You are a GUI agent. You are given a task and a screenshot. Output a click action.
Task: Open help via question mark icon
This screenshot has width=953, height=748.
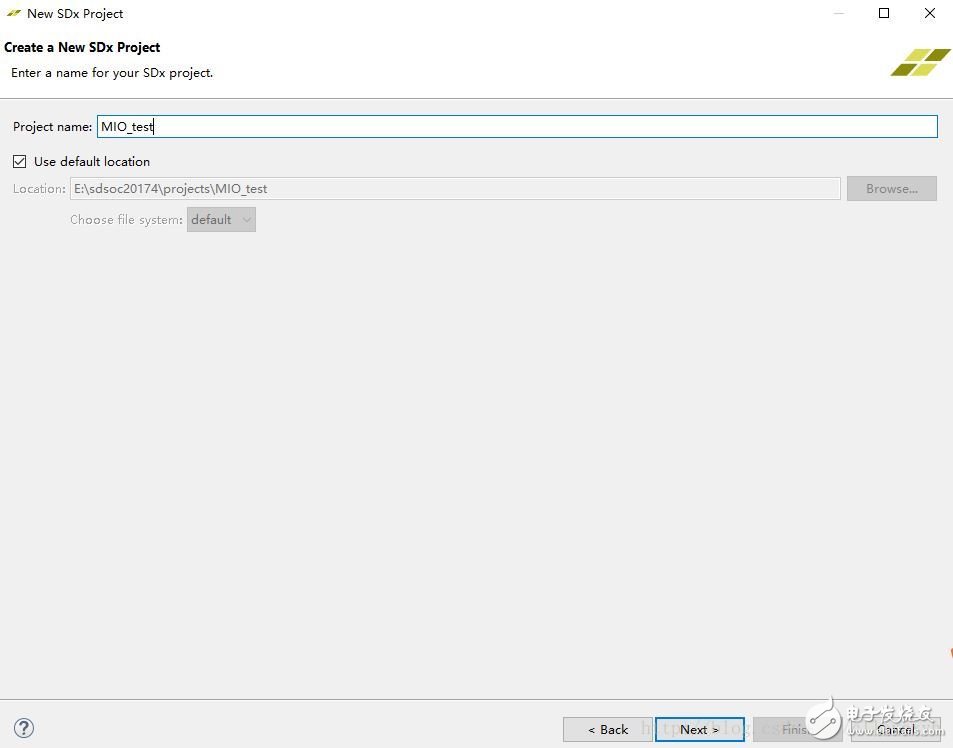[25, 728]
